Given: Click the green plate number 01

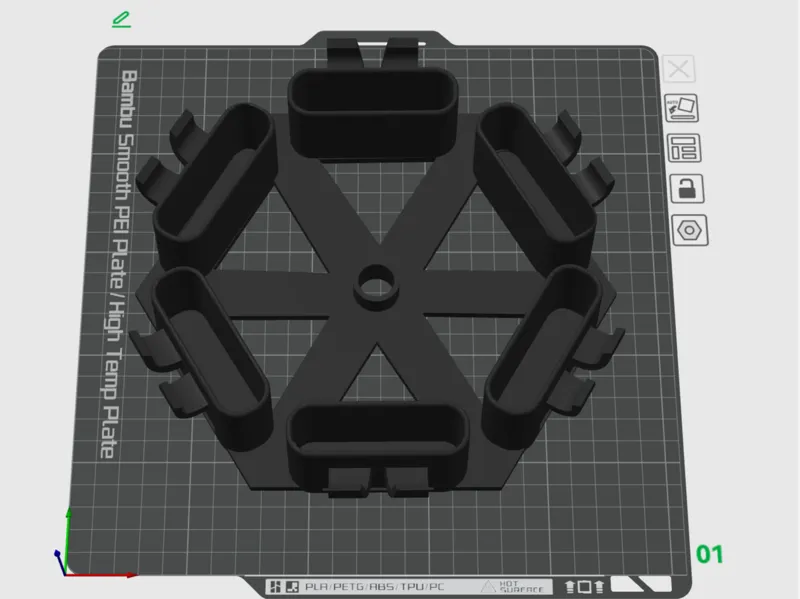Looking at the screenshot, I should (710, 555).
